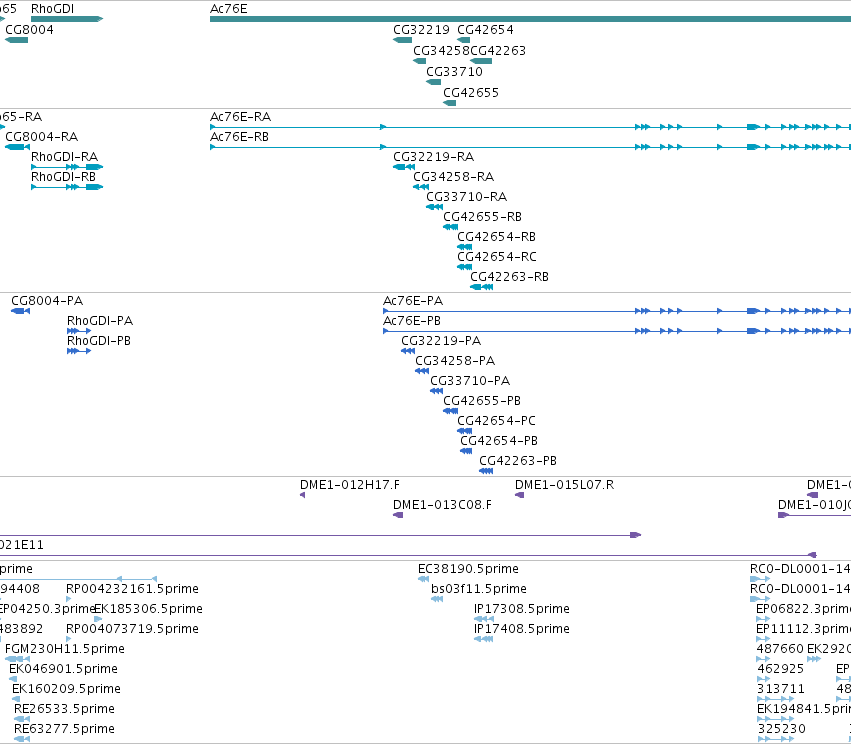Select the CG32219 gene arrow glyph
Screen dimensions: 851x744
tap(402, 40)
